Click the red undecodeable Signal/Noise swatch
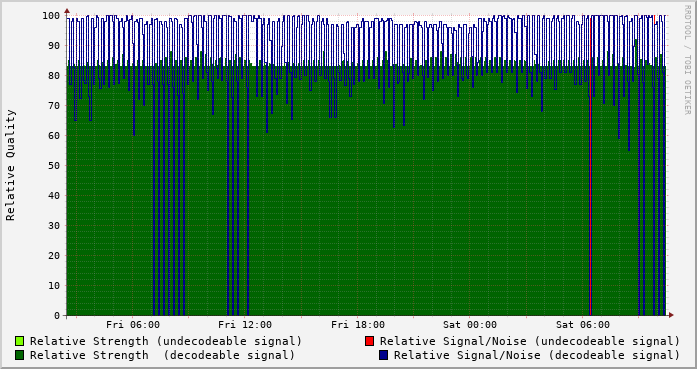 [369, 341]
